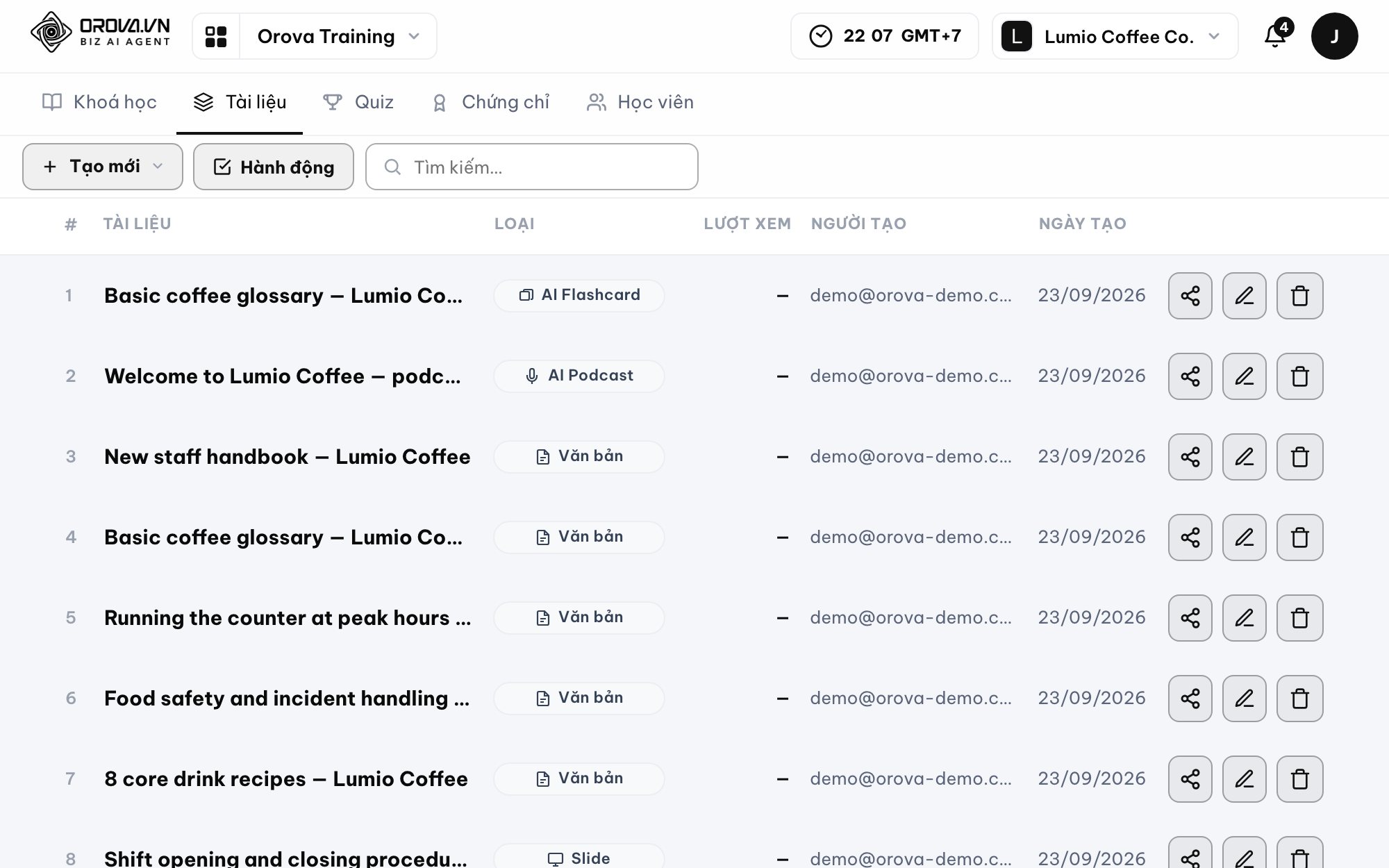
Task: Switch to the Quiz tab
Action: coord(358,102)
